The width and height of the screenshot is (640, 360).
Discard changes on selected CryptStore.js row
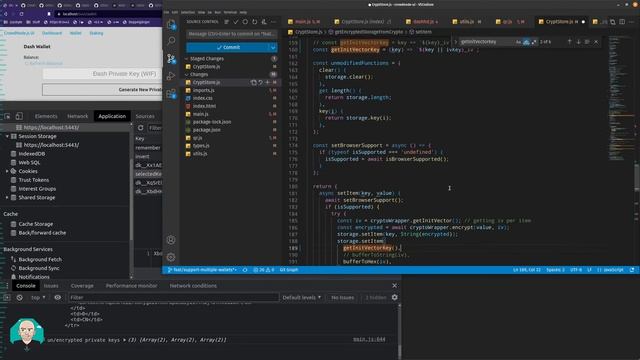(x=260, y=82)
